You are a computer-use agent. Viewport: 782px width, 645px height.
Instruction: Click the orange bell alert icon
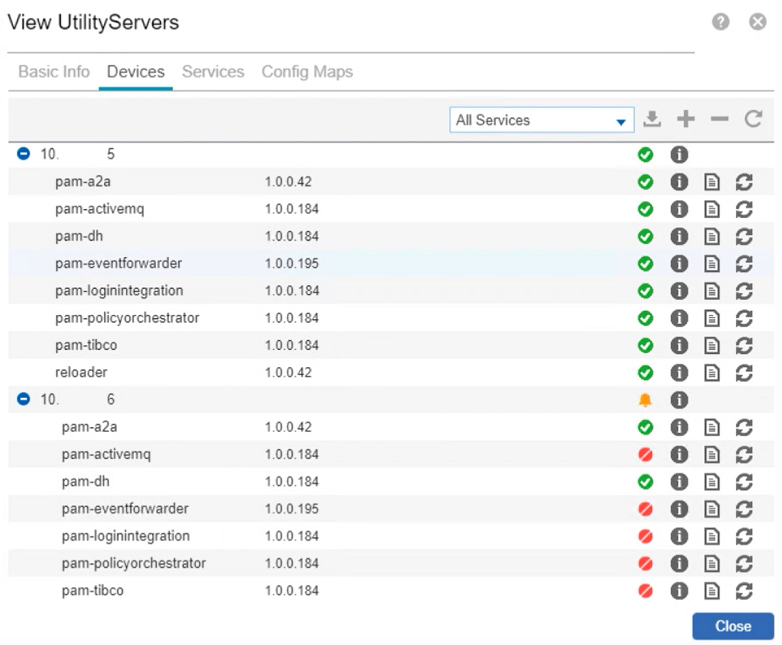coord(645,400)
